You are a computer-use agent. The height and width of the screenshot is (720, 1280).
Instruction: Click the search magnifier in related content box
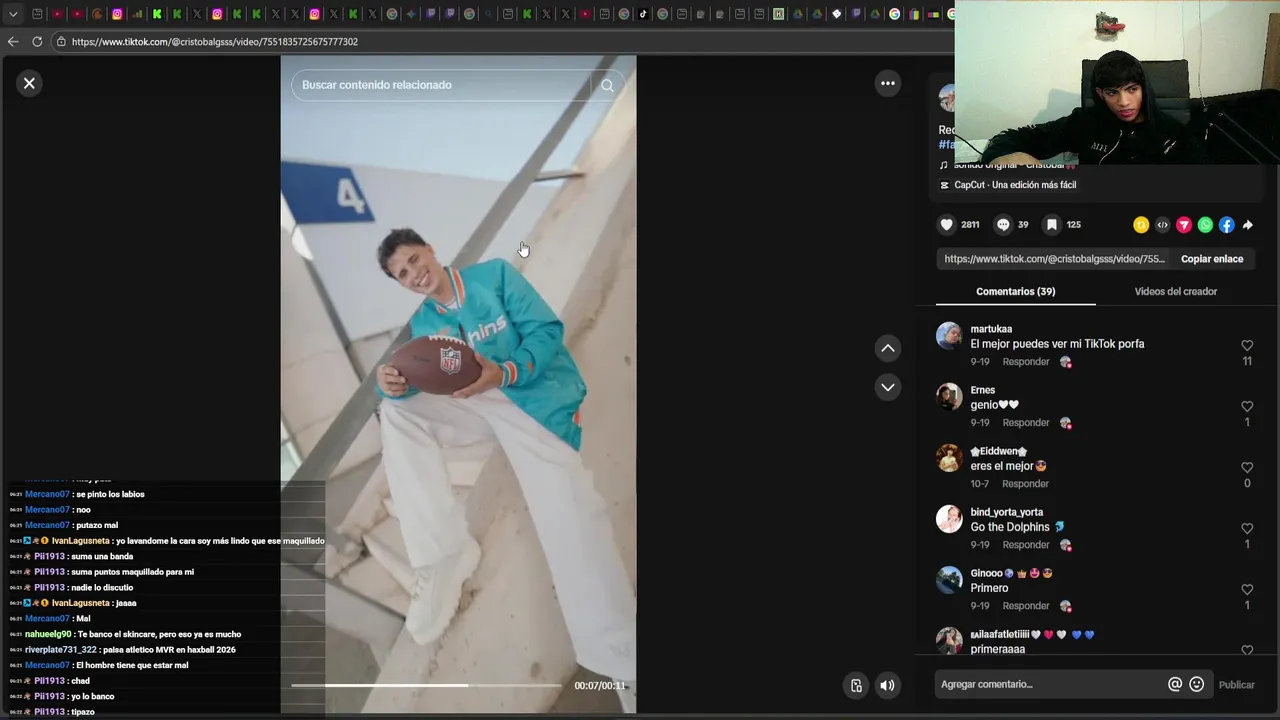coord(607,85)
